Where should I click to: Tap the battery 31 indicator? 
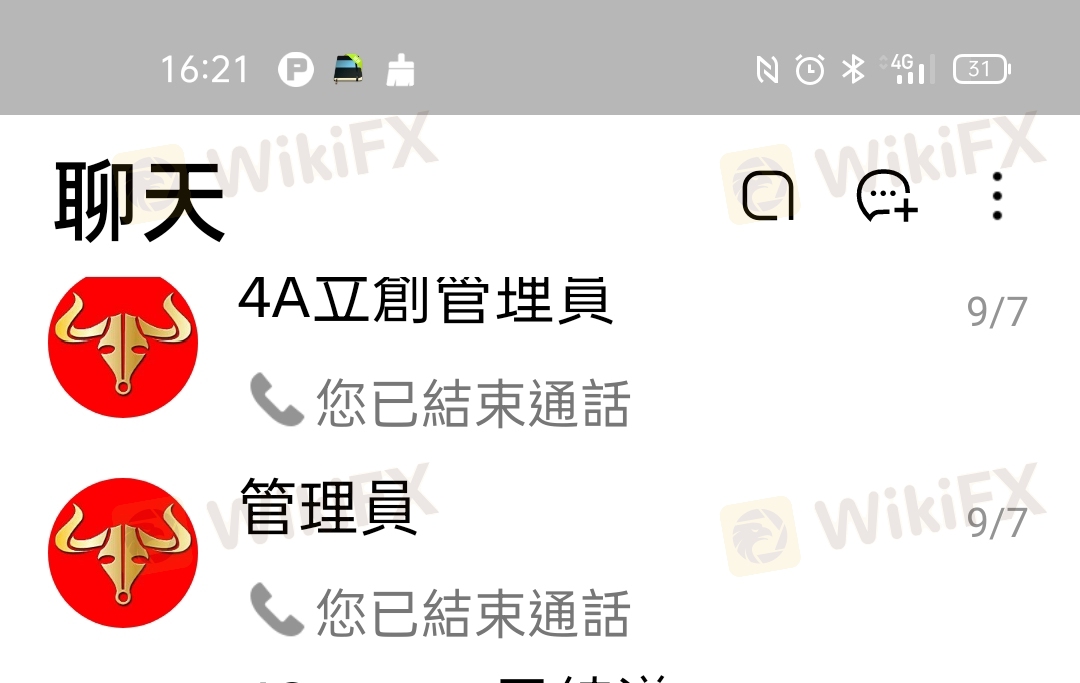(982, 69)
